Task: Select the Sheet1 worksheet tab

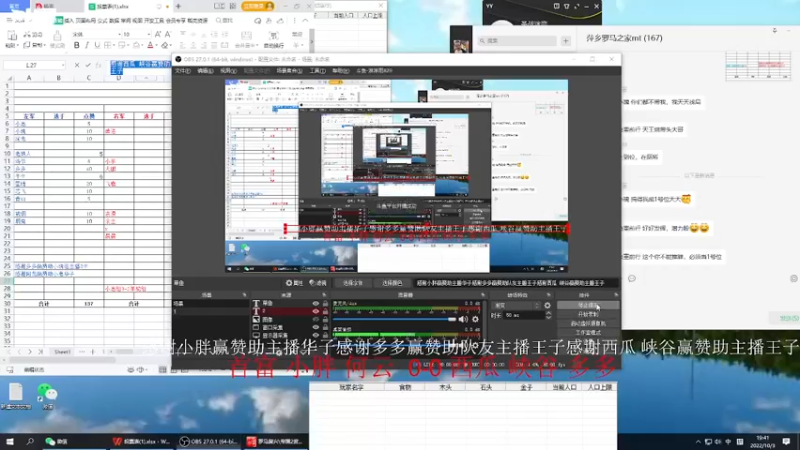Action: pos(62,352)
